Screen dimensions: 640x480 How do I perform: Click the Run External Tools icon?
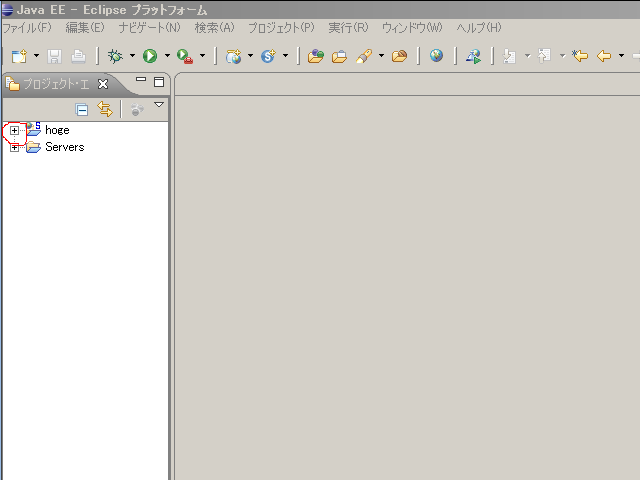tap(185, 56)
